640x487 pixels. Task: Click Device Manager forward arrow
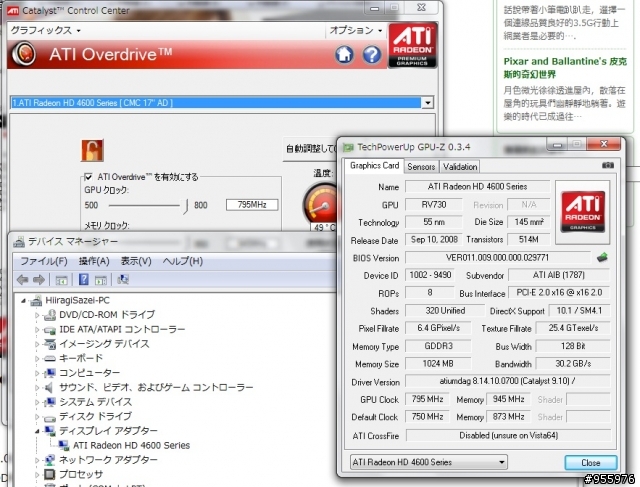click(x=39, y=280)
